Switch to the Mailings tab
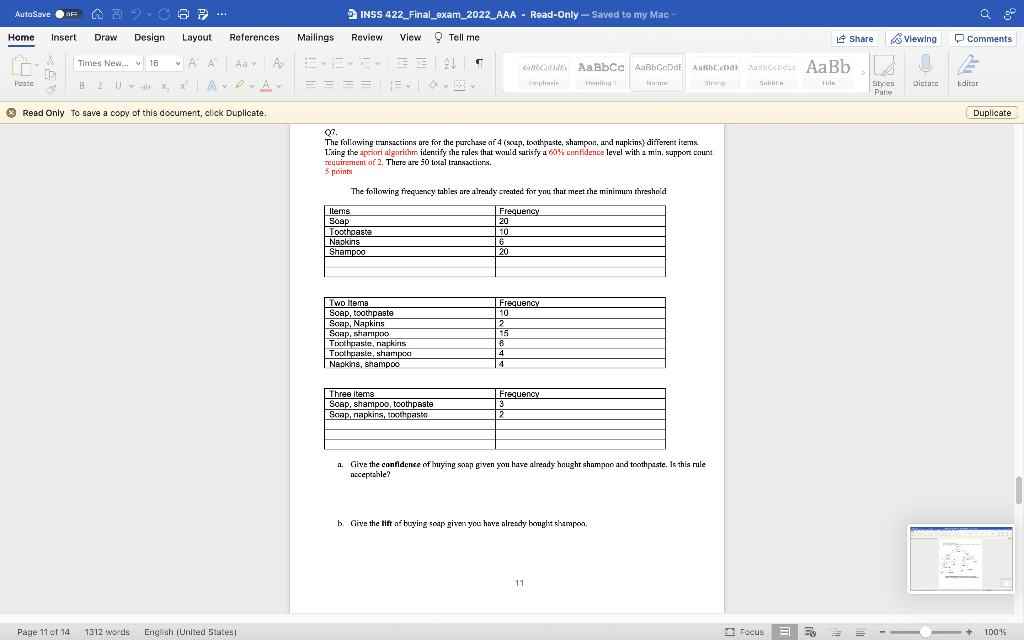Screen dimensions: 1024x640 pos(315,37)
